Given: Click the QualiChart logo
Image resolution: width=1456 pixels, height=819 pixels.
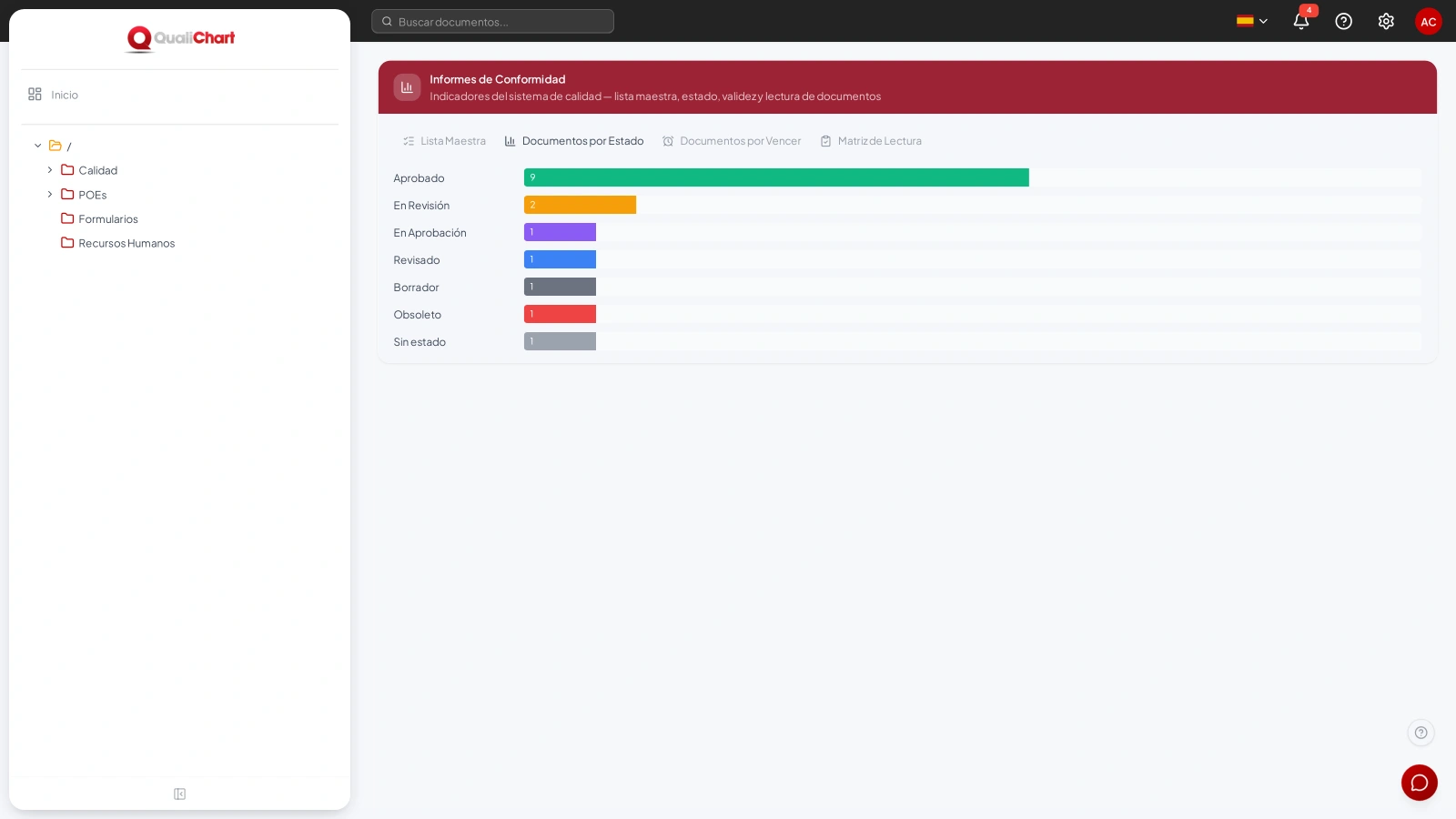Looking at the screenshot, I should (x=180, y=38).
